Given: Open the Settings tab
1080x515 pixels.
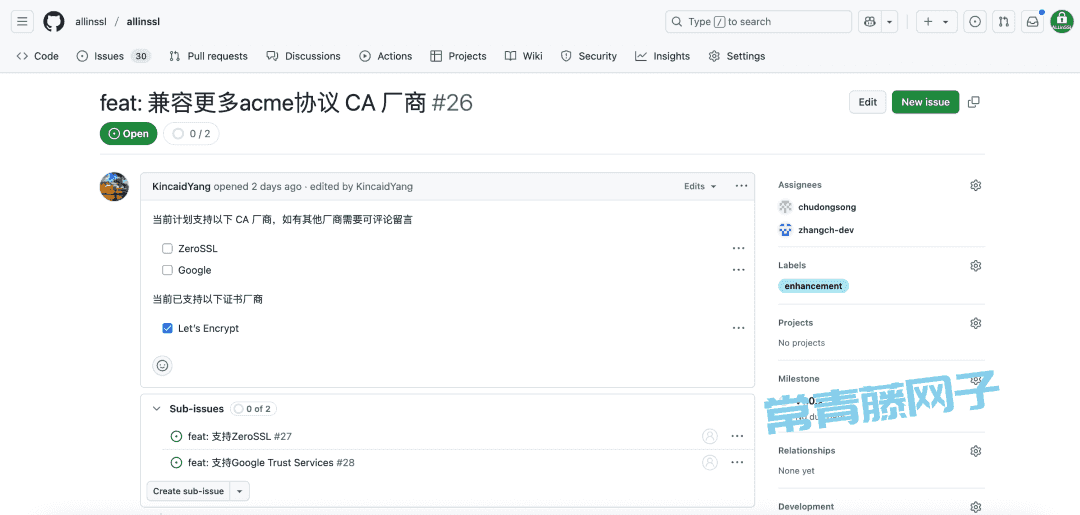Looking at the screenshot, I should (x=737, y=56).
